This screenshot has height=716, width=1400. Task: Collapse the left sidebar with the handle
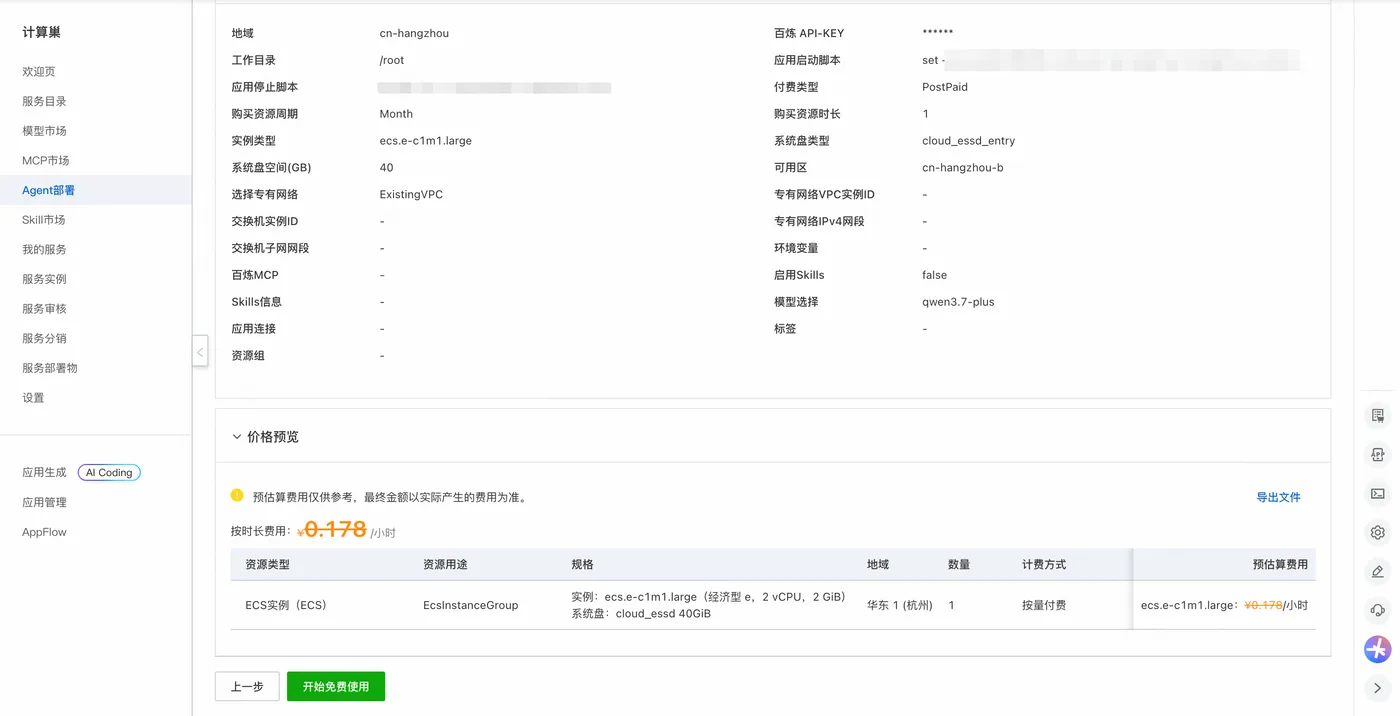[x=200, y=352]
